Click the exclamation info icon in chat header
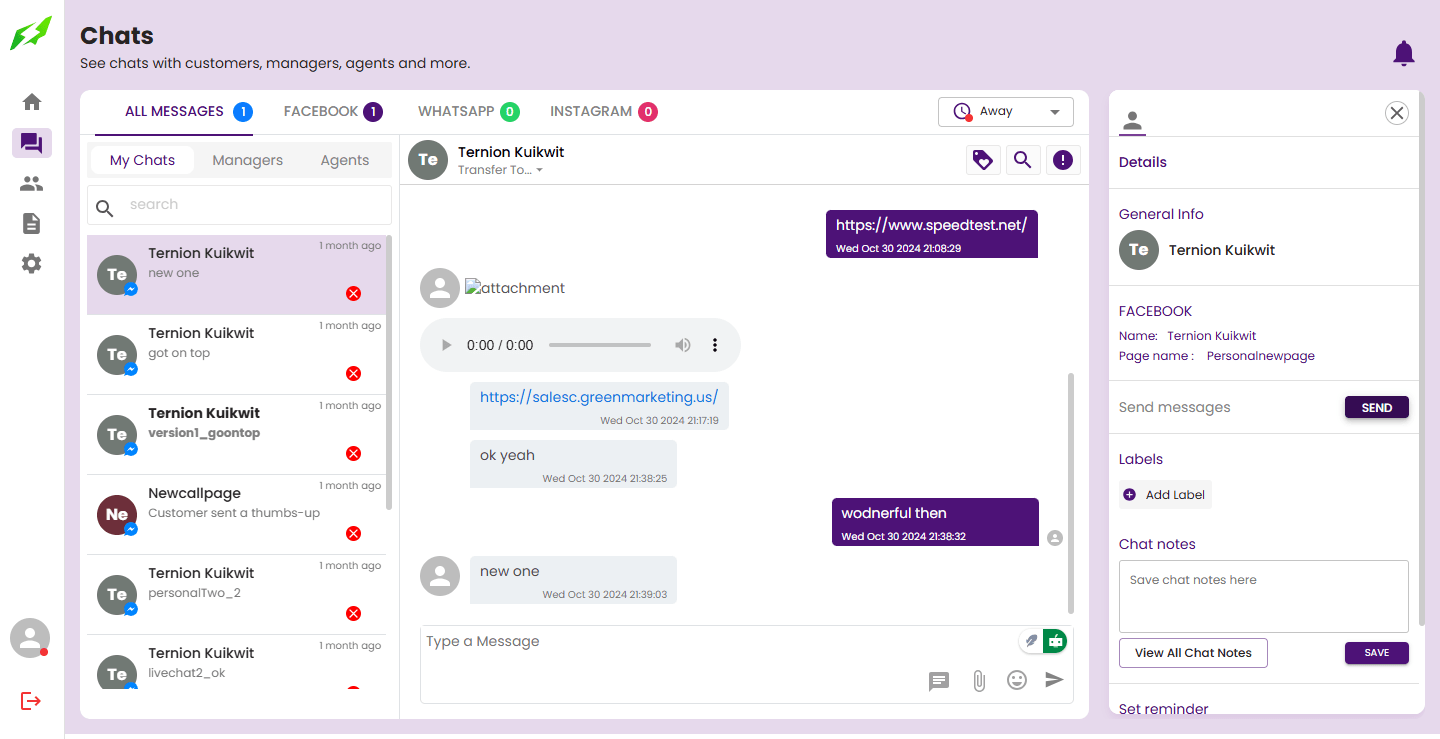 pos(1063,160)
